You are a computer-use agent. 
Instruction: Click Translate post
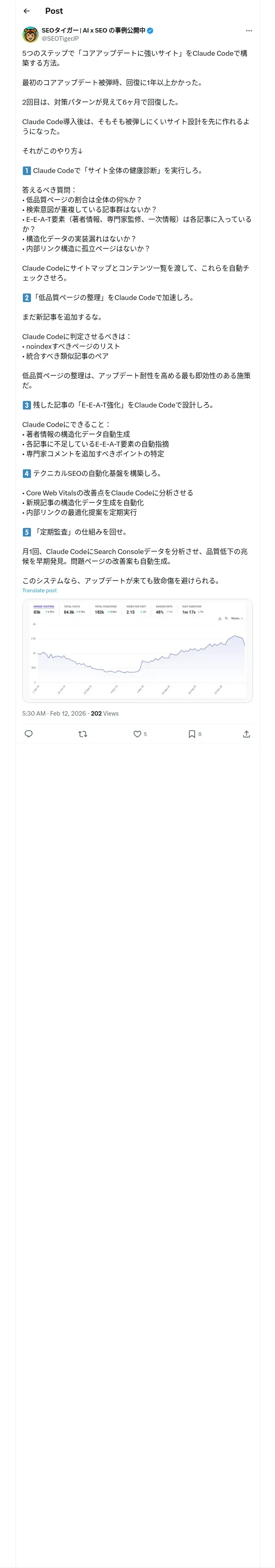pos(40,590)
